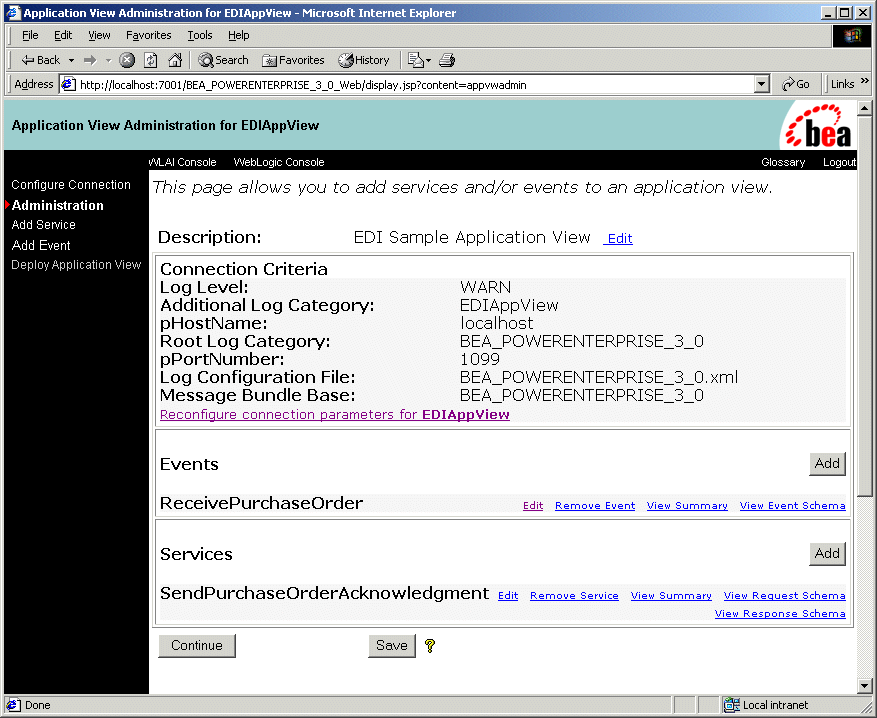The width and height of the screenshot is (877, 718).
Task: Open the Back history dropdown arrow
Action: tap(71, 60)
